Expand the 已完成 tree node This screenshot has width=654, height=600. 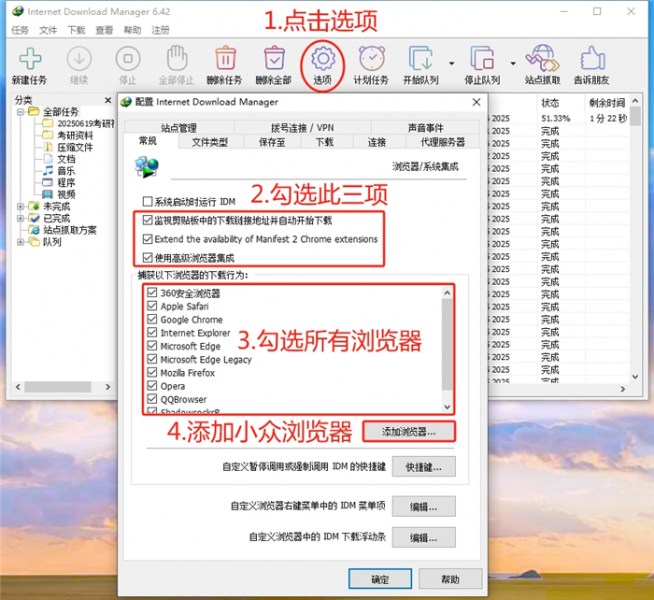click(20, 218)
